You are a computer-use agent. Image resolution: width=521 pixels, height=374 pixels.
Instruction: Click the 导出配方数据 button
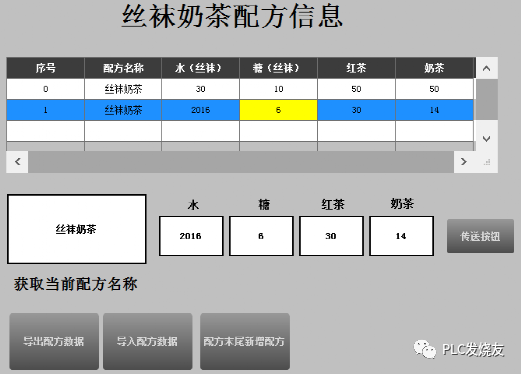tap(54, 341)
